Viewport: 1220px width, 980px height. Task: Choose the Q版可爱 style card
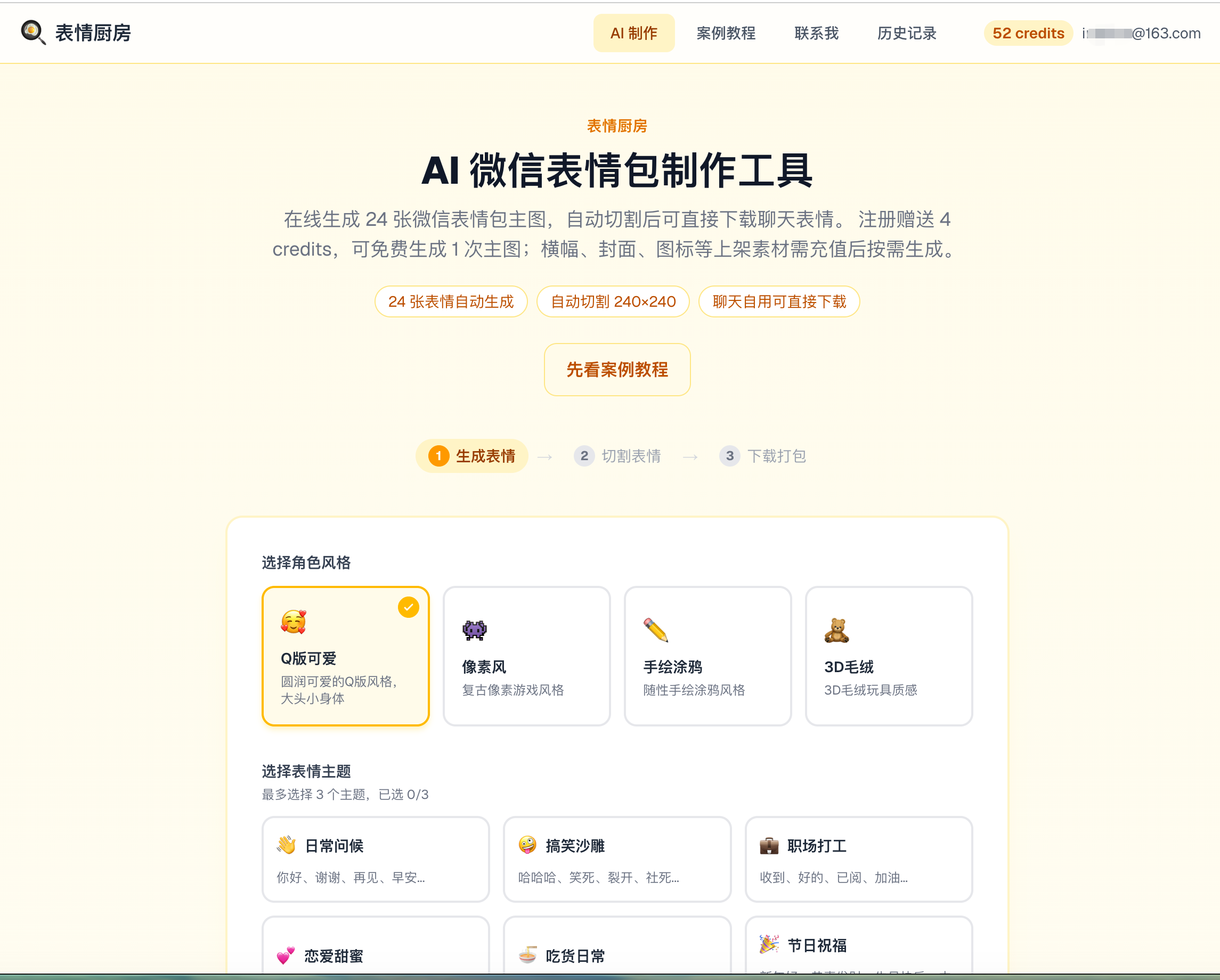click(345, 656)
